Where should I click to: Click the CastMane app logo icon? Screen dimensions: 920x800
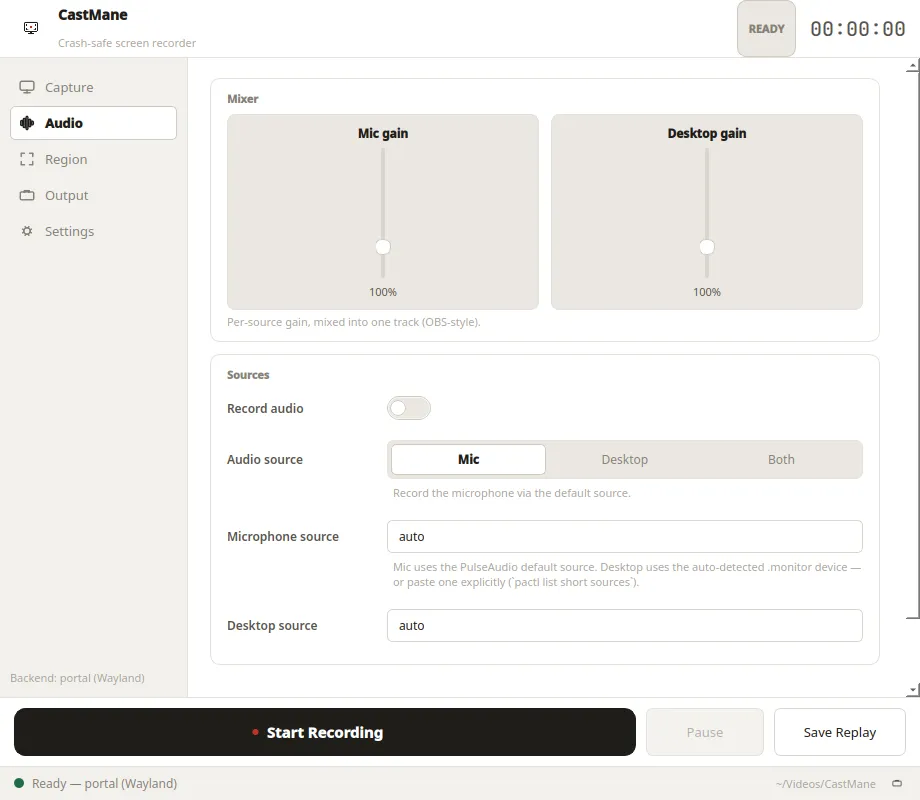(x=31, y=28)
